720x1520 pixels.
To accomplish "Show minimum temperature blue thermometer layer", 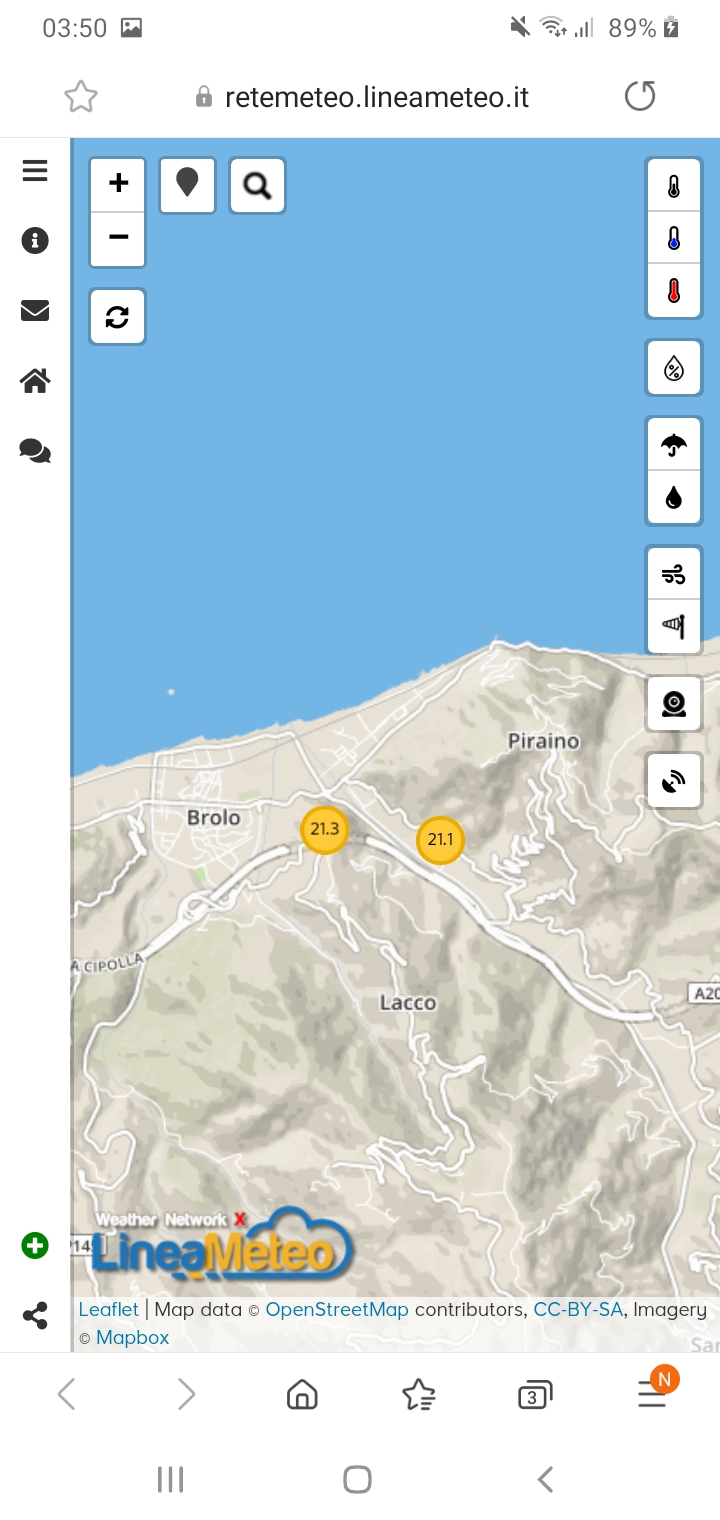I will pos(674,238).
